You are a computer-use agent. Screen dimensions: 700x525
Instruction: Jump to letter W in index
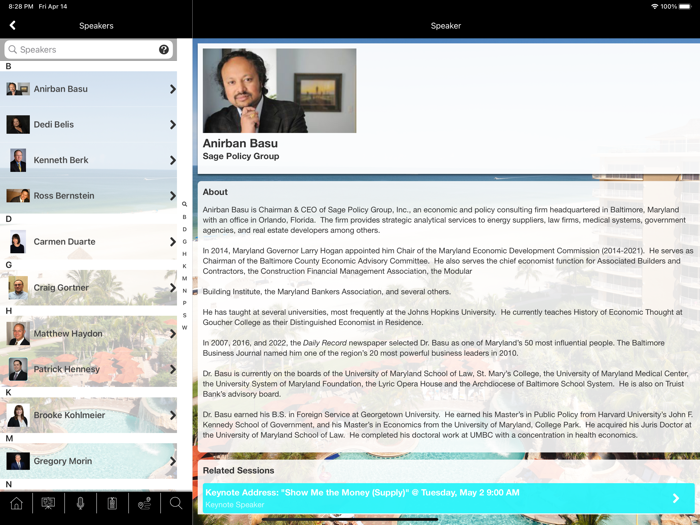[184, 327]
